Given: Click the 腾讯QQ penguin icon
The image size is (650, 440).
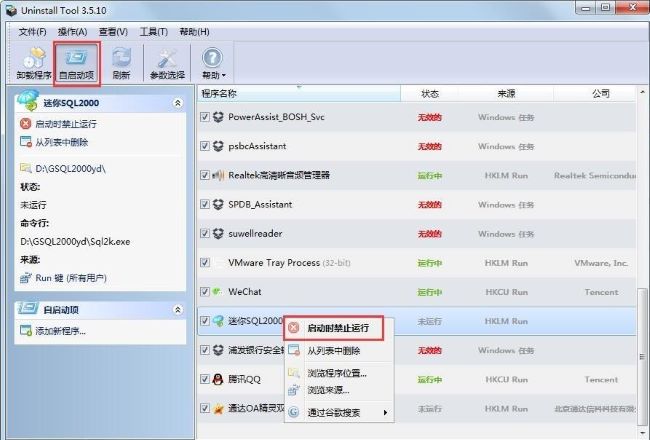Looking at the screenshot, I should [x=218, y=379].
